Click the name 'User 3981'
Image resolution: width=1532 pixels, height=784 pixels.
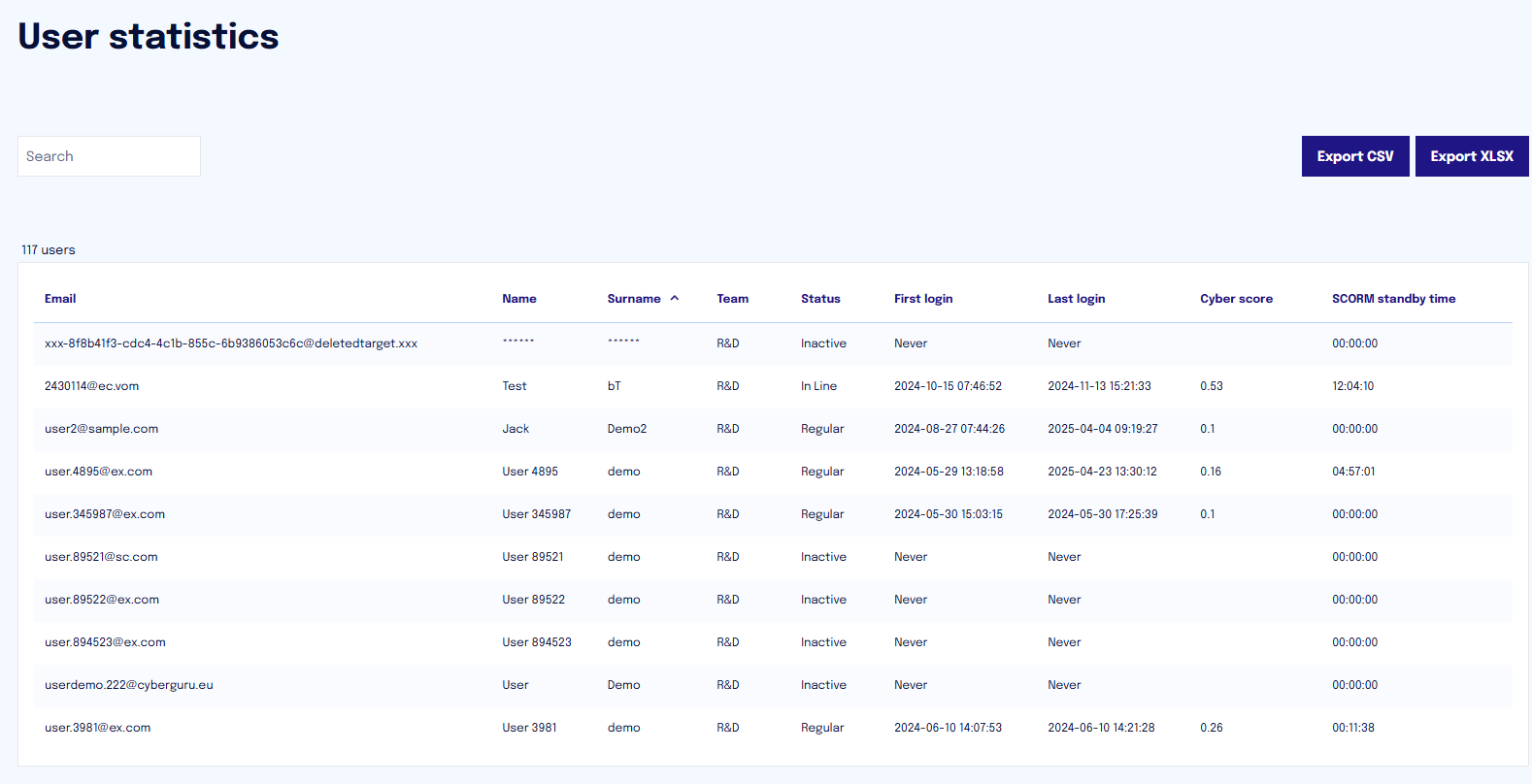tap(529, 728)
